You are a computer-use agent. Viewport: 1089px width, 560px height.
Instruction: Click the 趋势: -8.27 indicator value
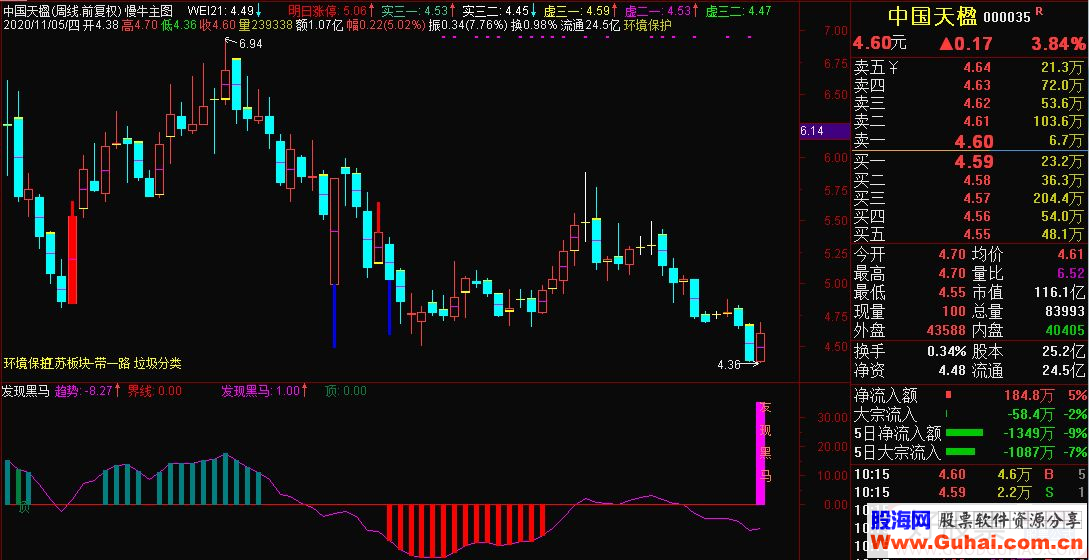pos(88,390)
